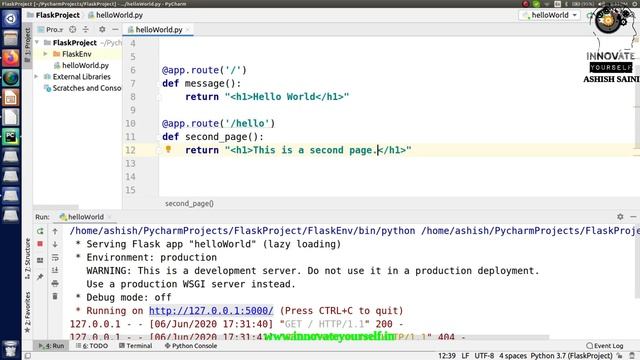The image size is (640, 360).
Task: Hide the Project panel
Action: (x=115, y=29)
